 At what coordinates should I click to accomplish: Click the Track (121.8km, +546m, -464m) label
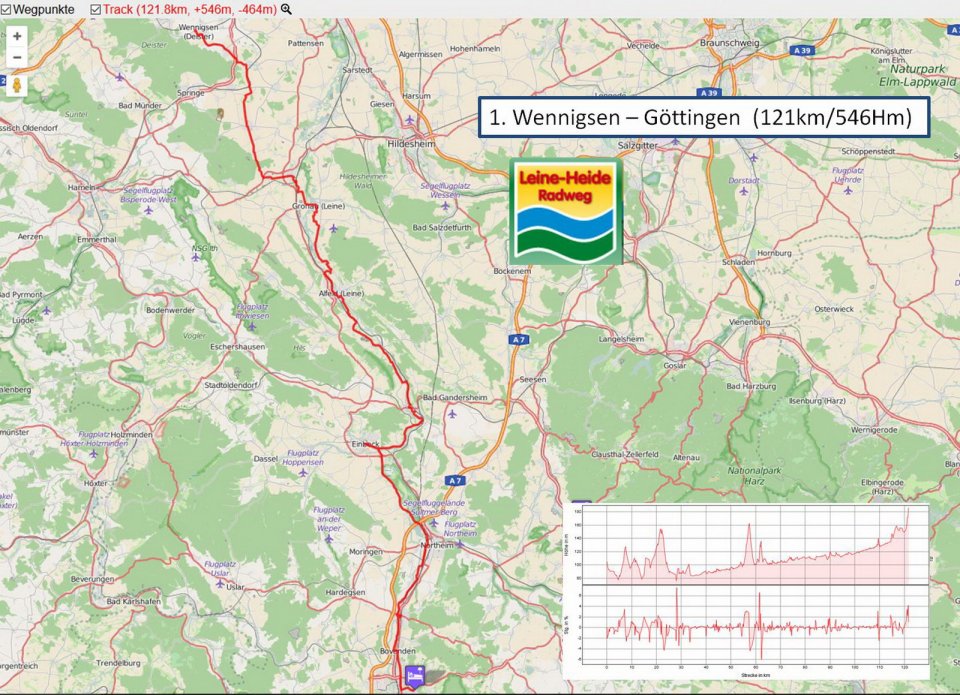click(x=190, y=9)
